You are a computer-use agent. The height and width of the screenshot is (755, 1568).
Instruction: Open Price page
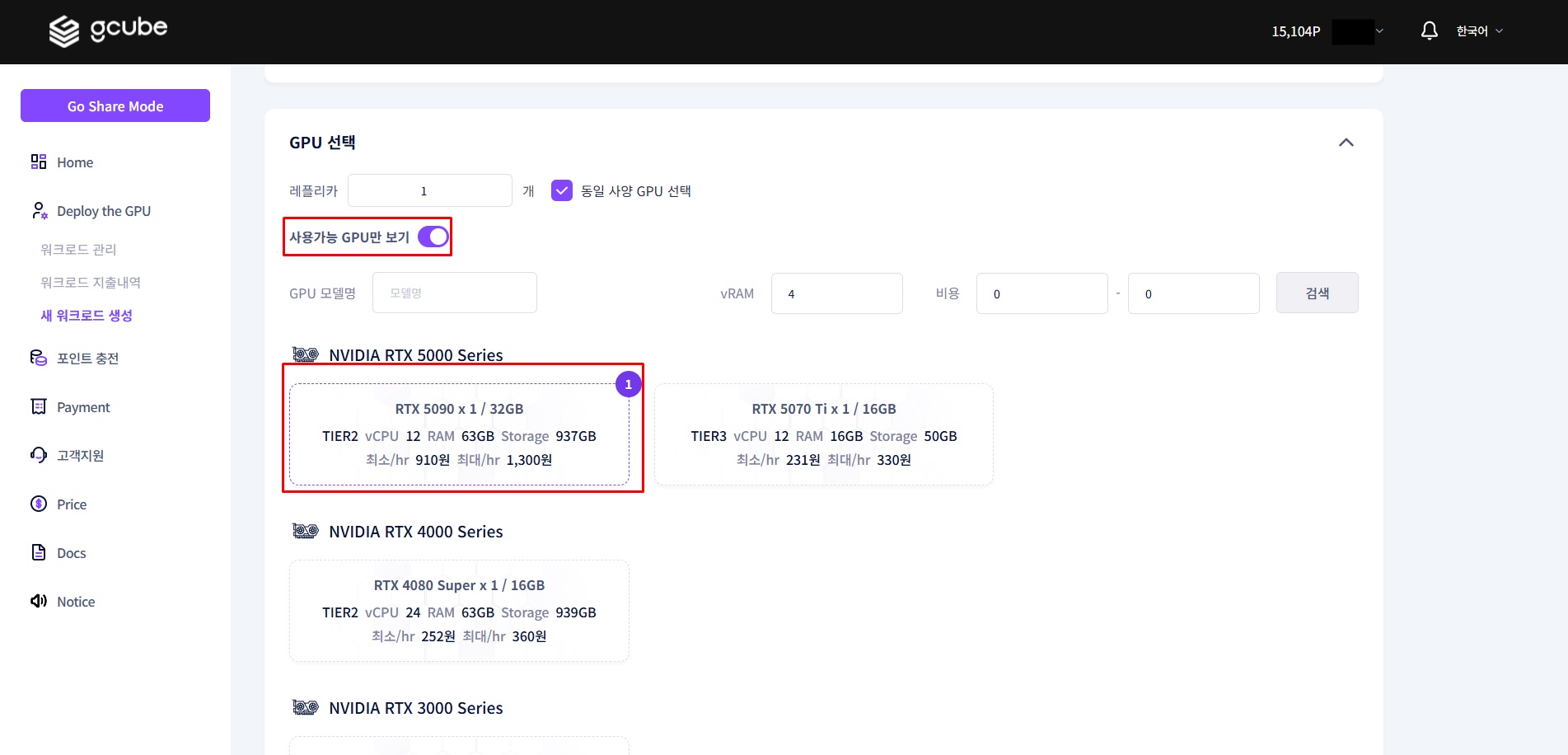(72, 504)
